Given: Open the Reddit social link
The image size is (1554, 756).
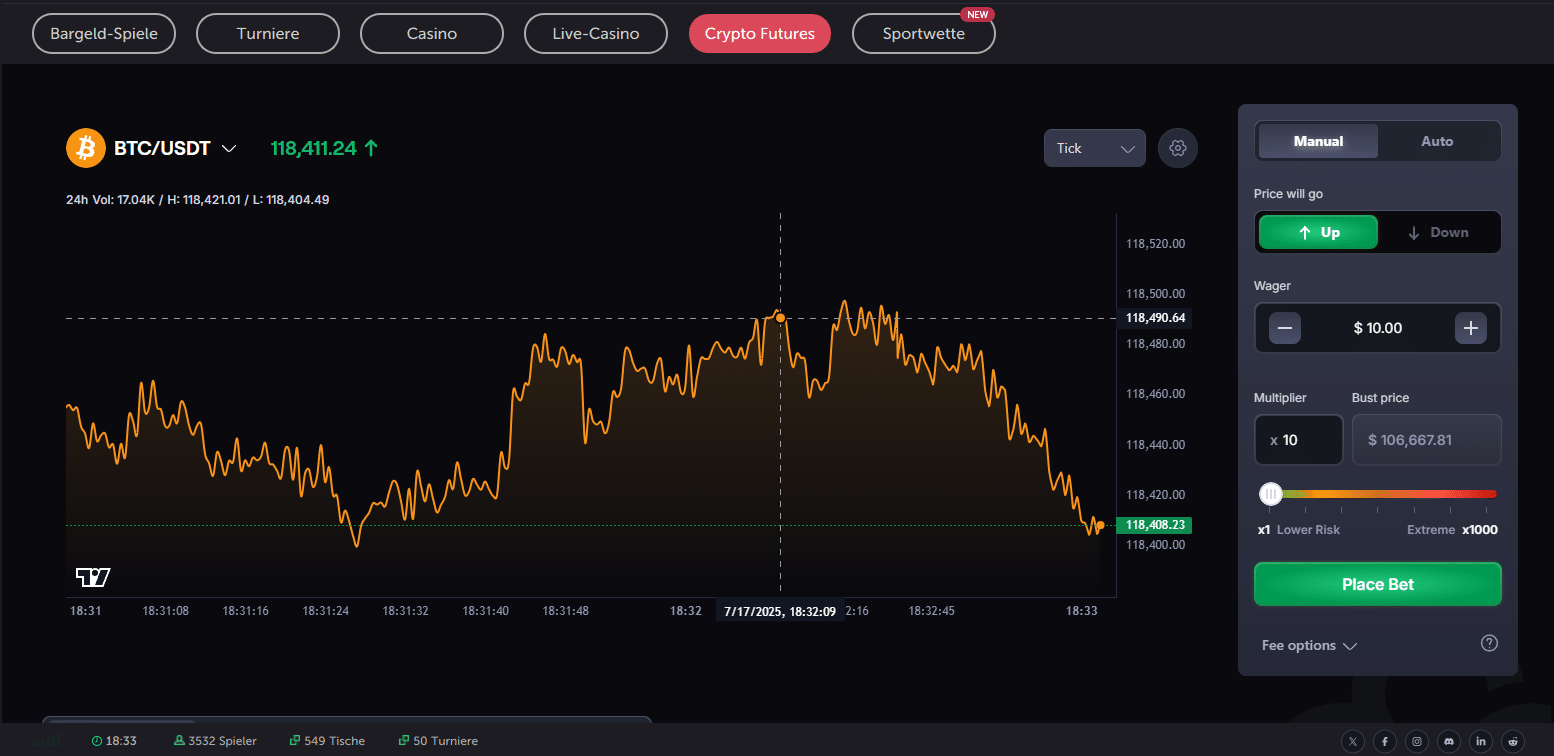Looking at the screenshot, I should (1512, 741).
